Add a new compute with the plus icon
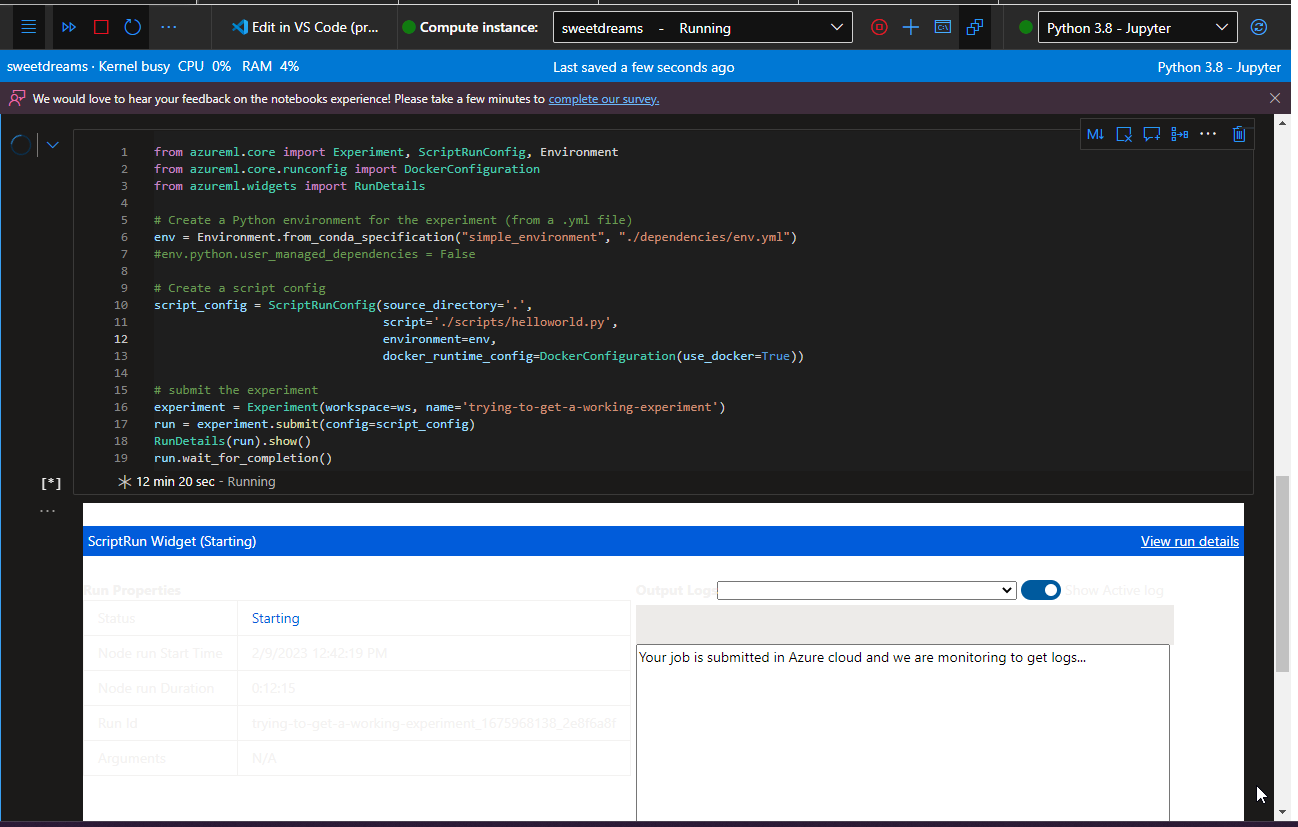This screenshot has width=1298, height=827. coord(910,27)
